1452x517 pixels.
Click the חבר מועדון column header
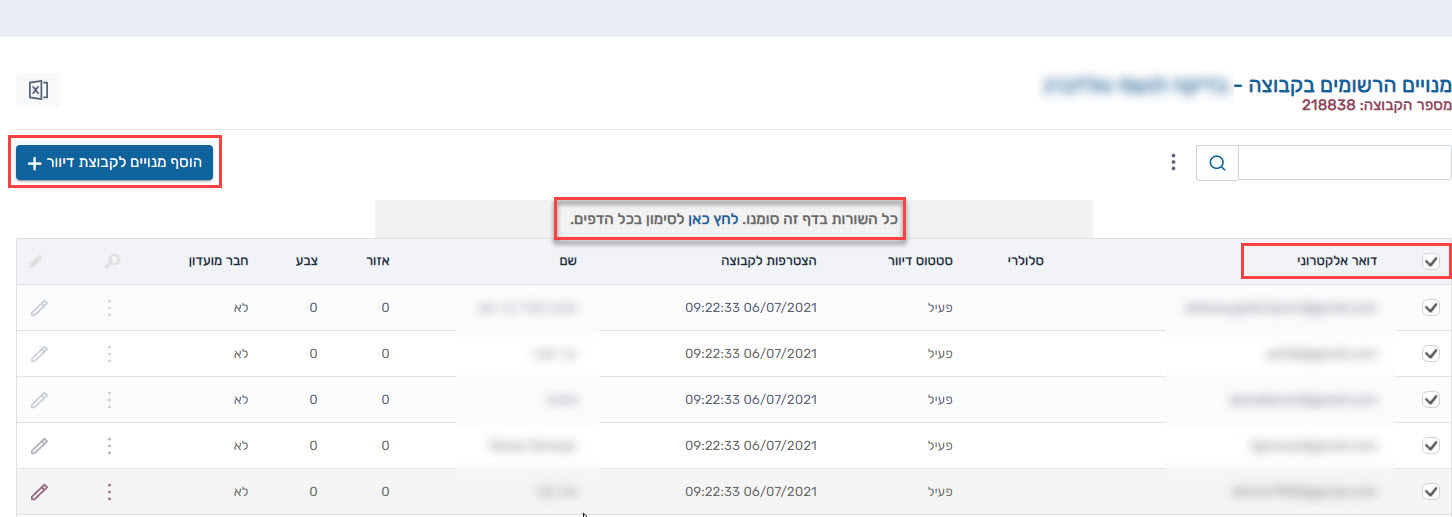point(220,261)
